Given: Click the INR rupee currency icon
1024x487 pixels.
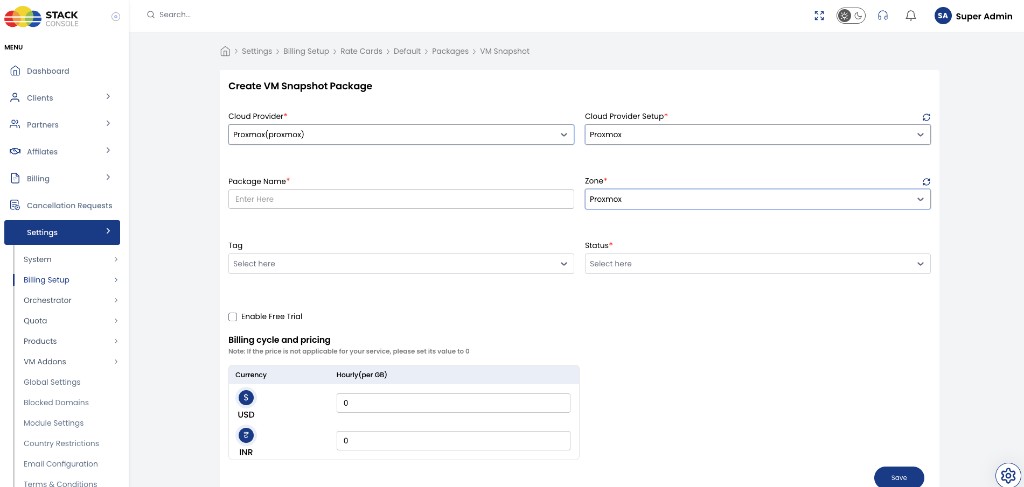Looking at the screenshot, I should point(246,435).
